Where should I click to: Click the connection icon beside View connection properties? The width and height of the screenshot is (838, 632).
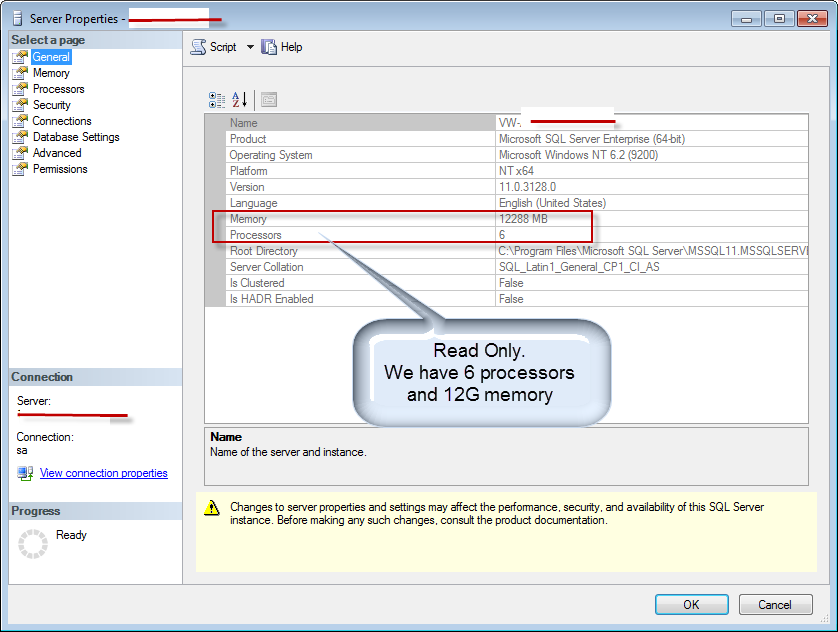[24, 473]
